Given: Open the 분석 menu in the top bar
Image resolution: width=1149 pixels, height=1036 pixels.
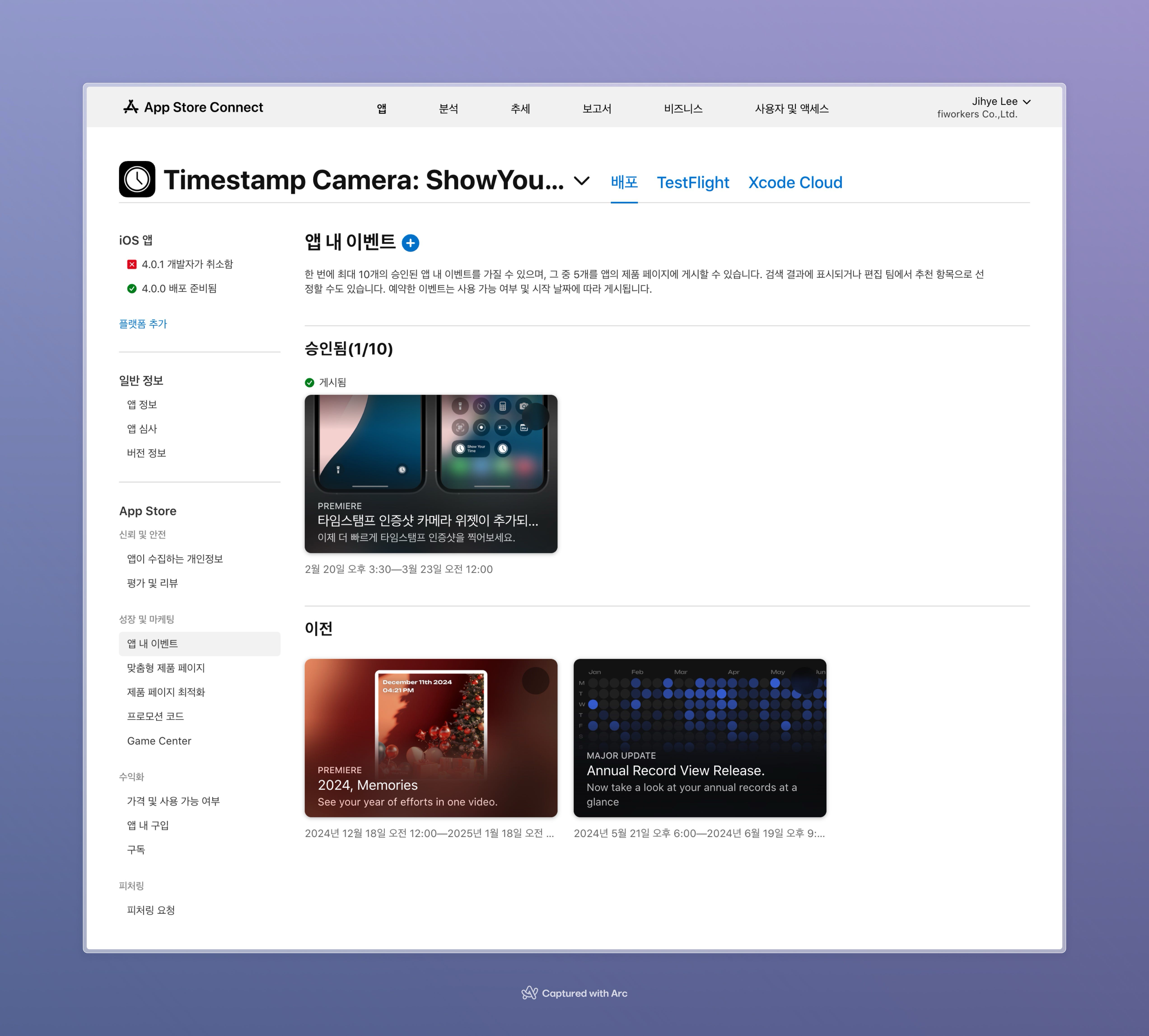Looking at the screenshot, I should coord(448,109).
